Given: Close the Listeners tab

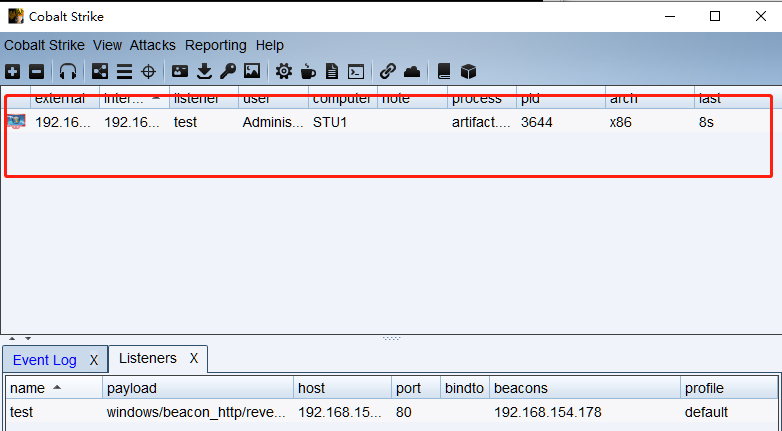Looking at the screenshot, I should (194, 358).
